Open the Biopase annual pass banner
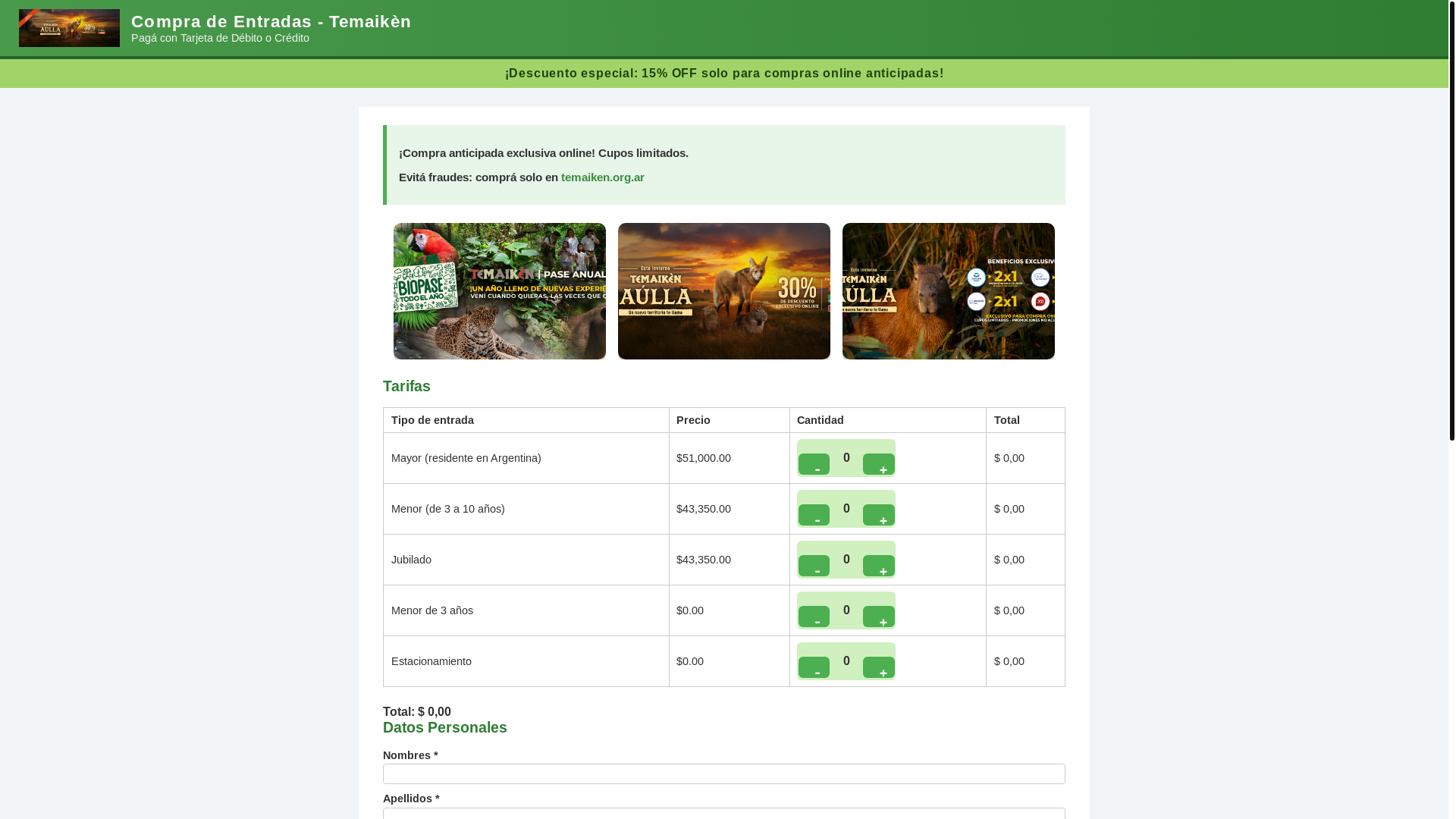Image resolution: width=1456 pixels, height=819 pixels. pos(500,291)
